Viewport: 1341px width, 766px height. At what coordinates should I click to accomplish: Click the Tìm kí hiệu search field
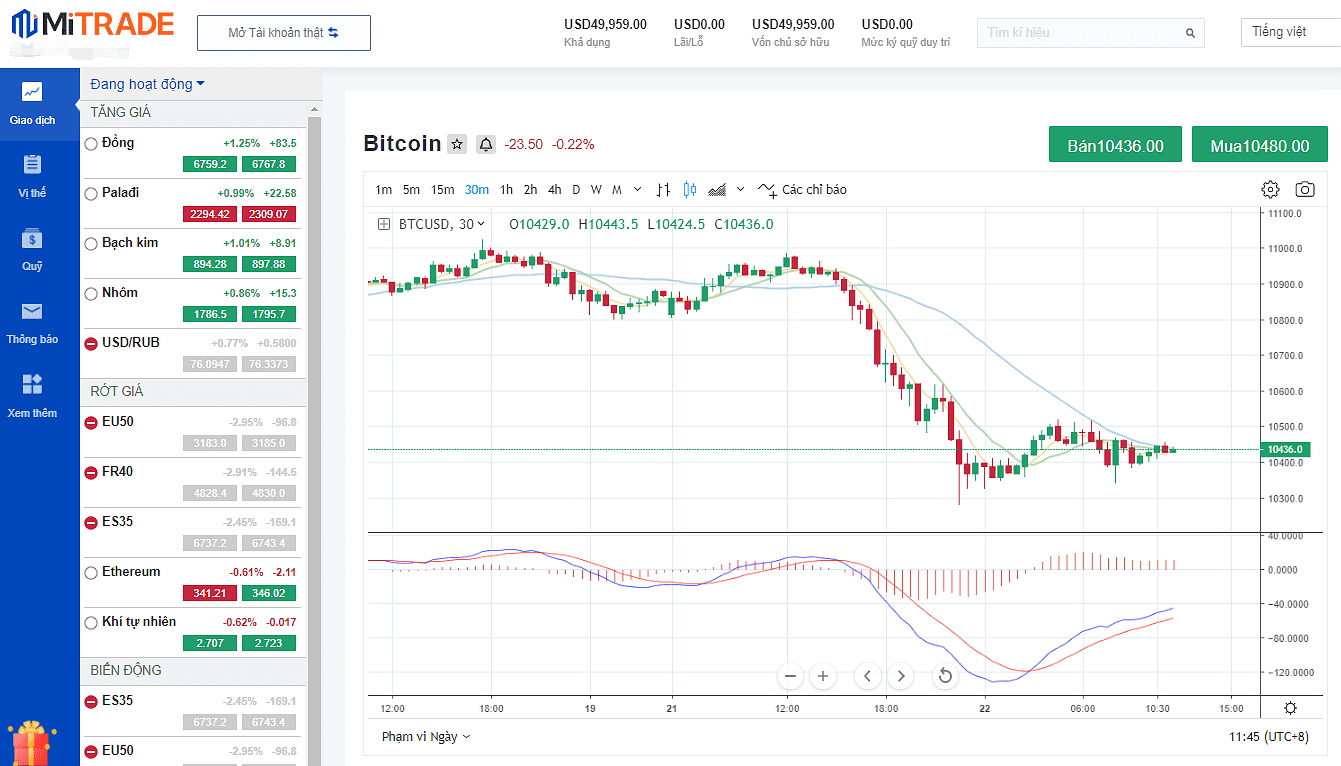1080,33
